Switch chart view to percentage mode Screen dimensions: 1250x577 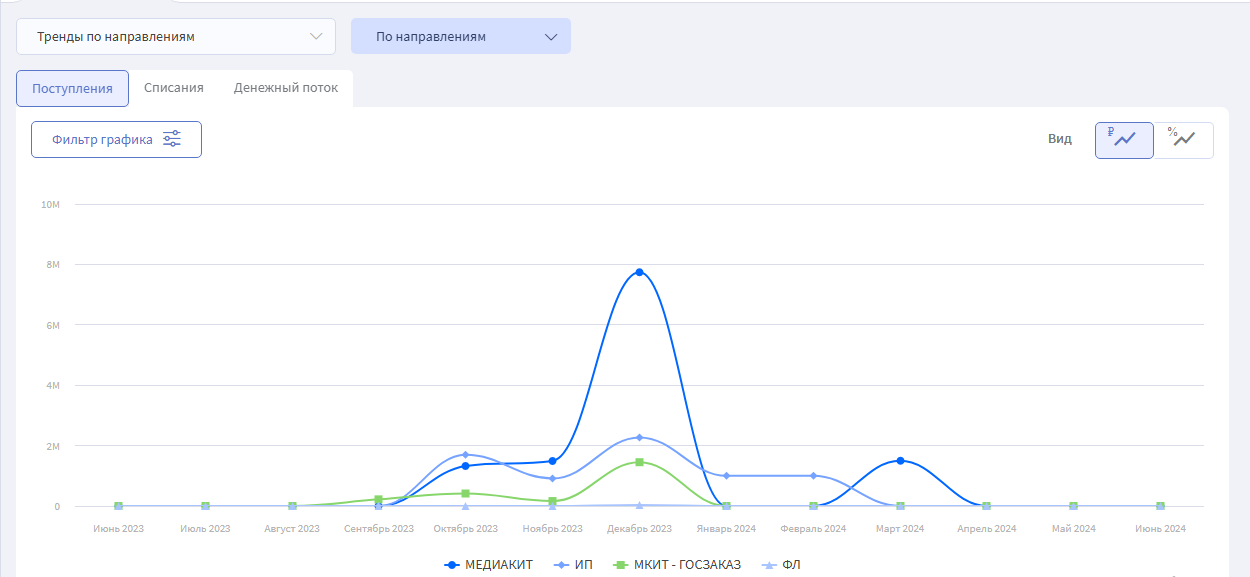tap(1184, 140)
